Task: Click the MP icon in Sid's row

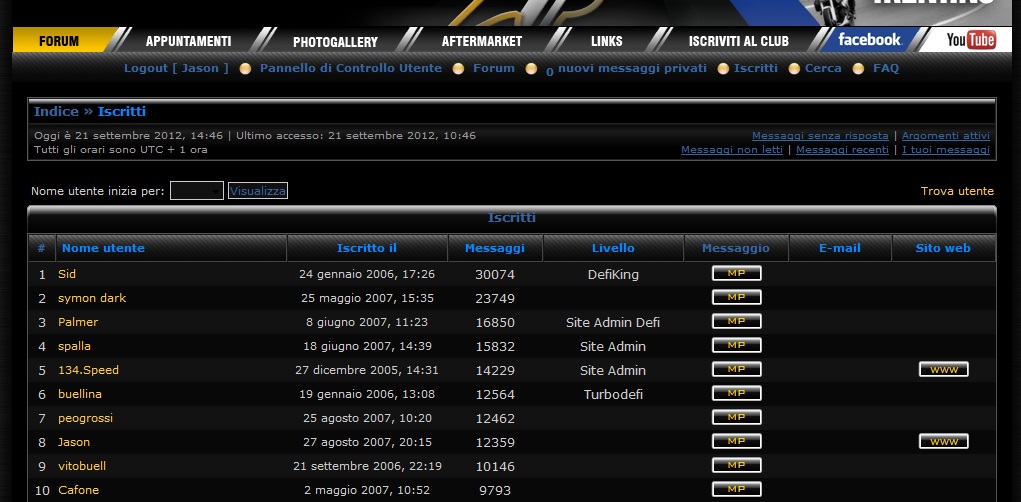Action: click(x=736, y=274)
